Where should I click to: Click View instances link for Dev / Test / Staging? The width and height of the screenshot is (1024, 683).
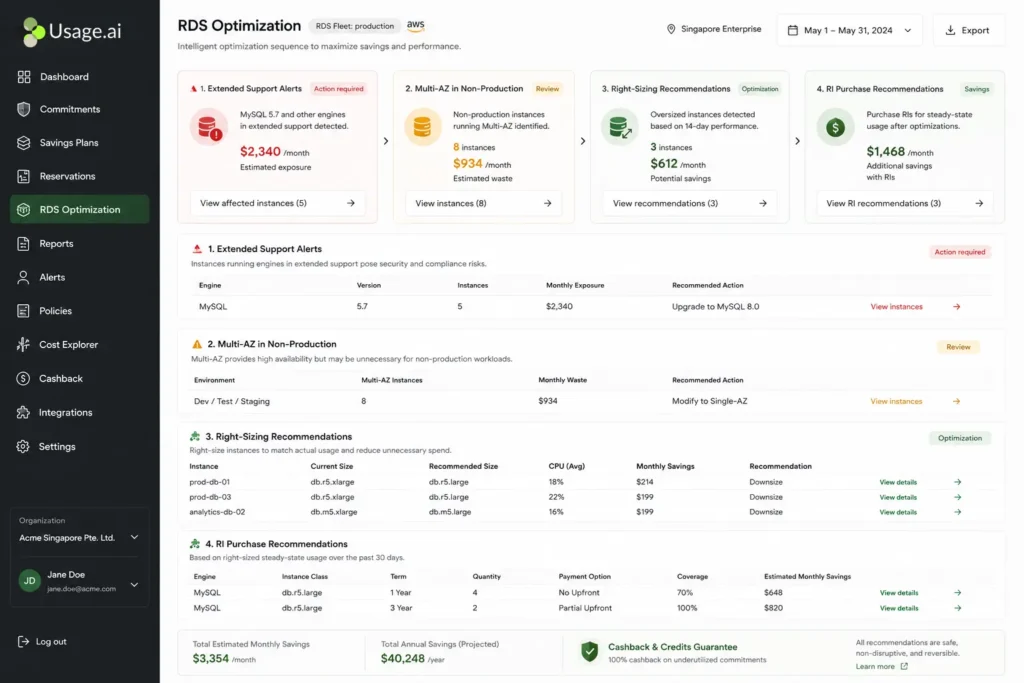896,402
